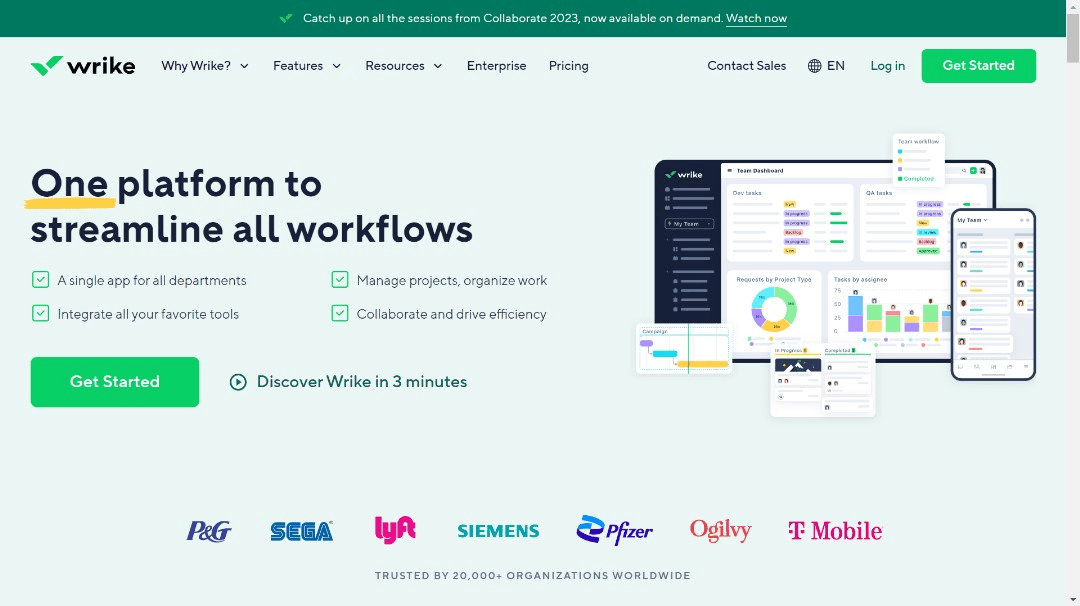Screen dimensions: 1080x606
Task: Open the Pricing page from the navbar
Action: pos(568,65)
